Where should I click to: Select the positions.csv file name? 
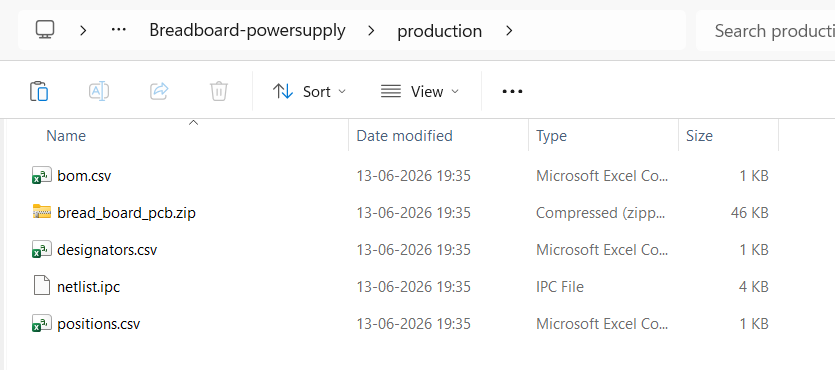(99, 324)
